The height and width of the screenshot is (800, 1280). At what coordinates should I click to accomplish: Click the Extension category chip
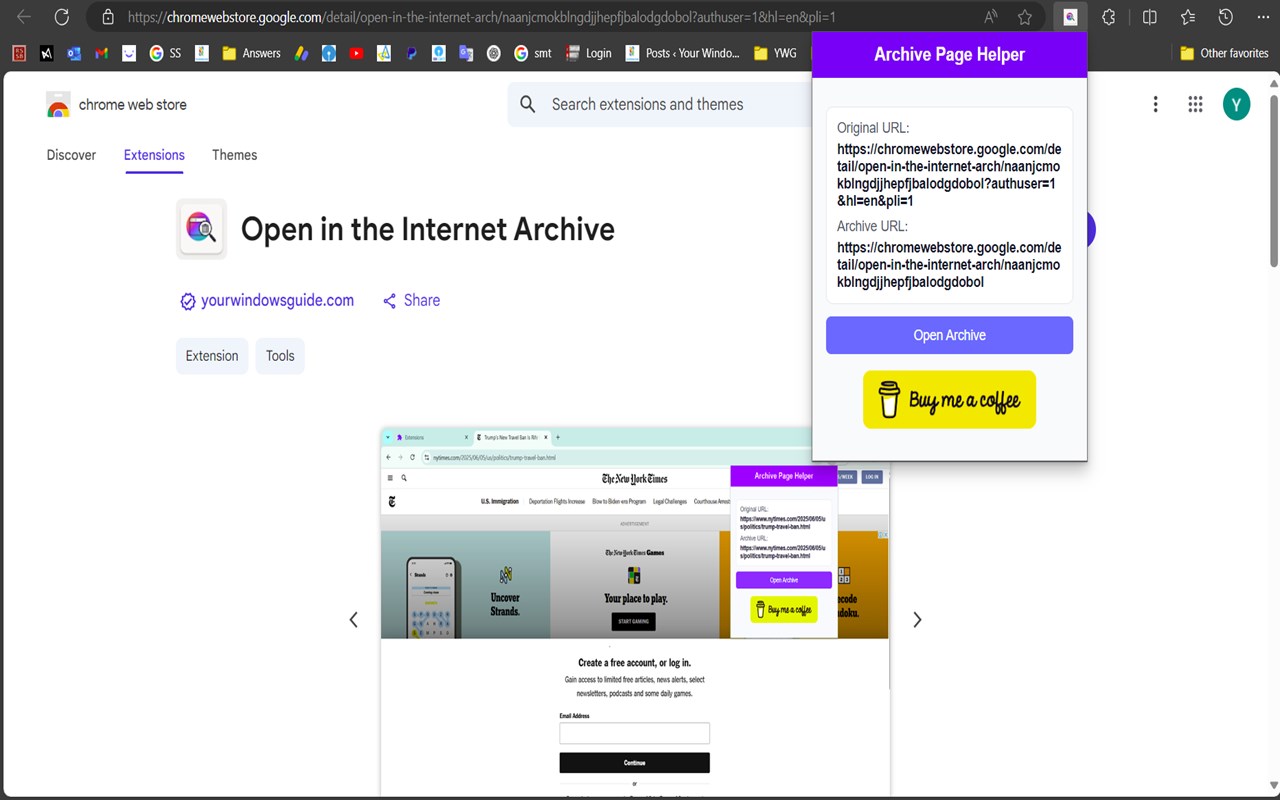tap(212, 356)
